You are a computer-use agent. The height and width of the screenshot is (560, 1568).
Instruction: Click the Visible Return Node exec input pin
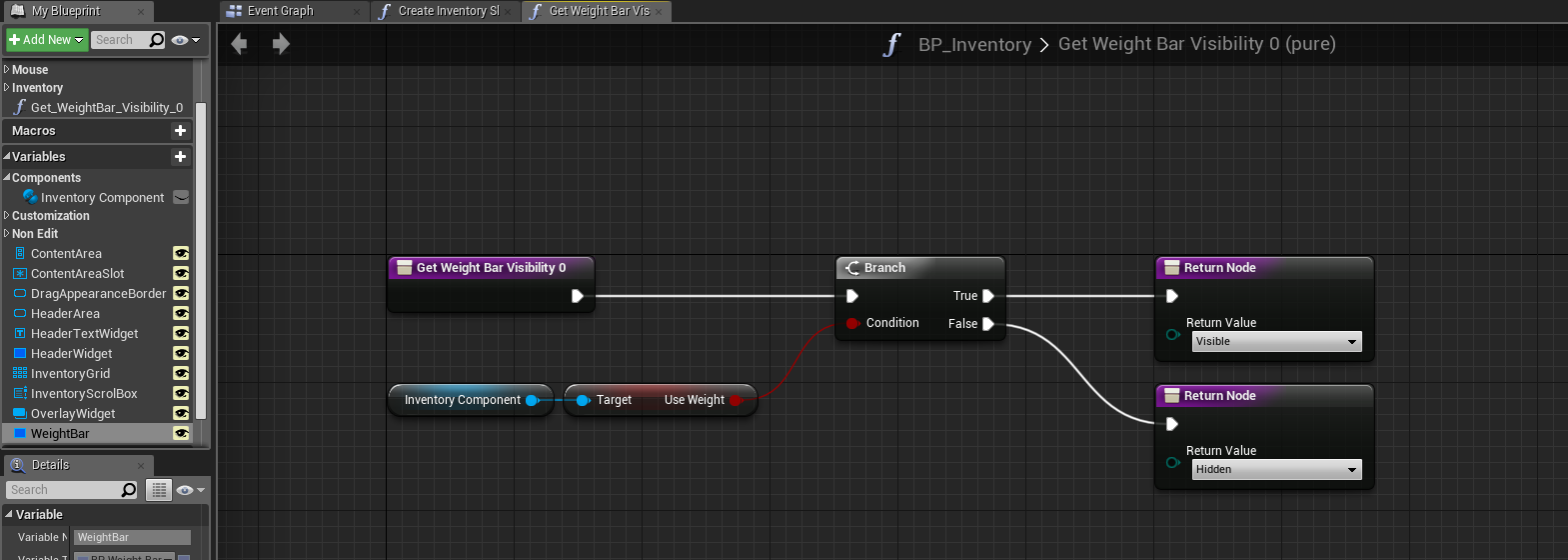pyautogui.click(x=1172, y=296)
